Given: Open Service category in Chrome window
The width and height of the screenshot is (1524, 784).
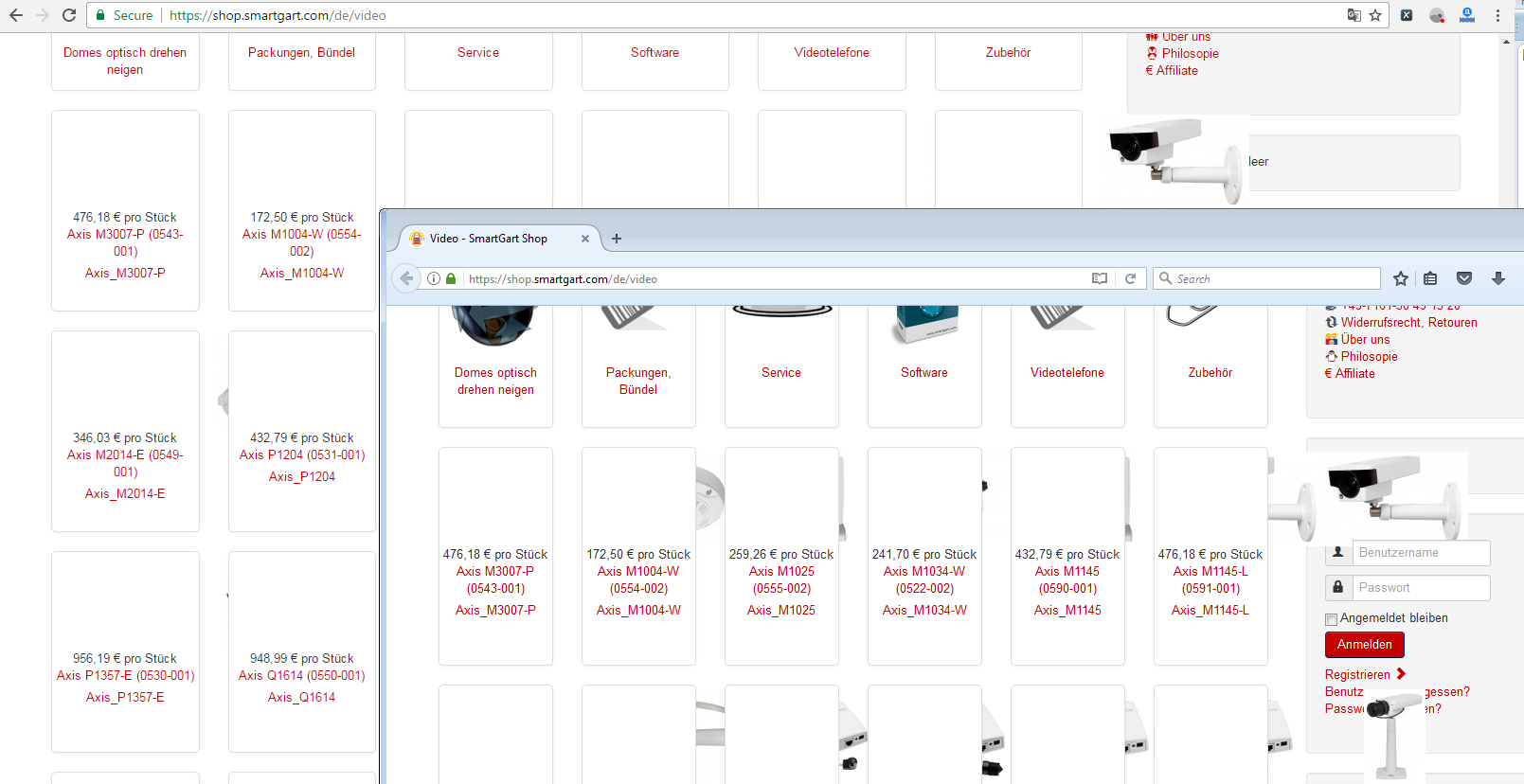Looking at the screenshot, I should (478, 53).
